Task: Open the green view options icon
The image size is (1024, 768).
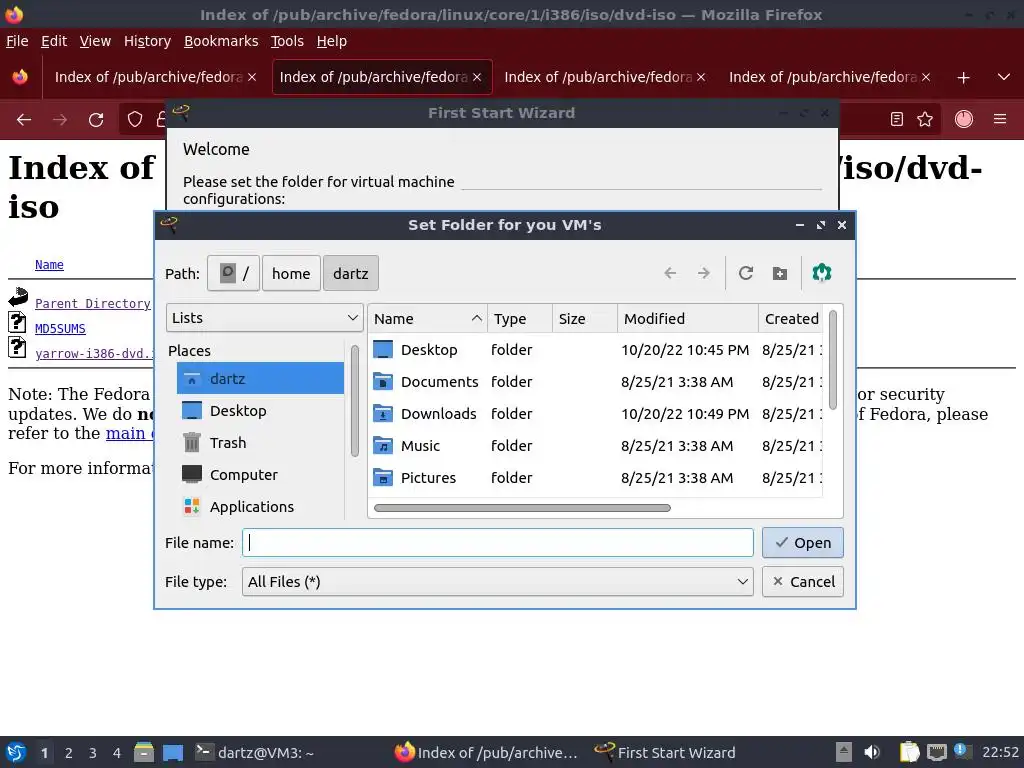Action: [x=822, y=273]
